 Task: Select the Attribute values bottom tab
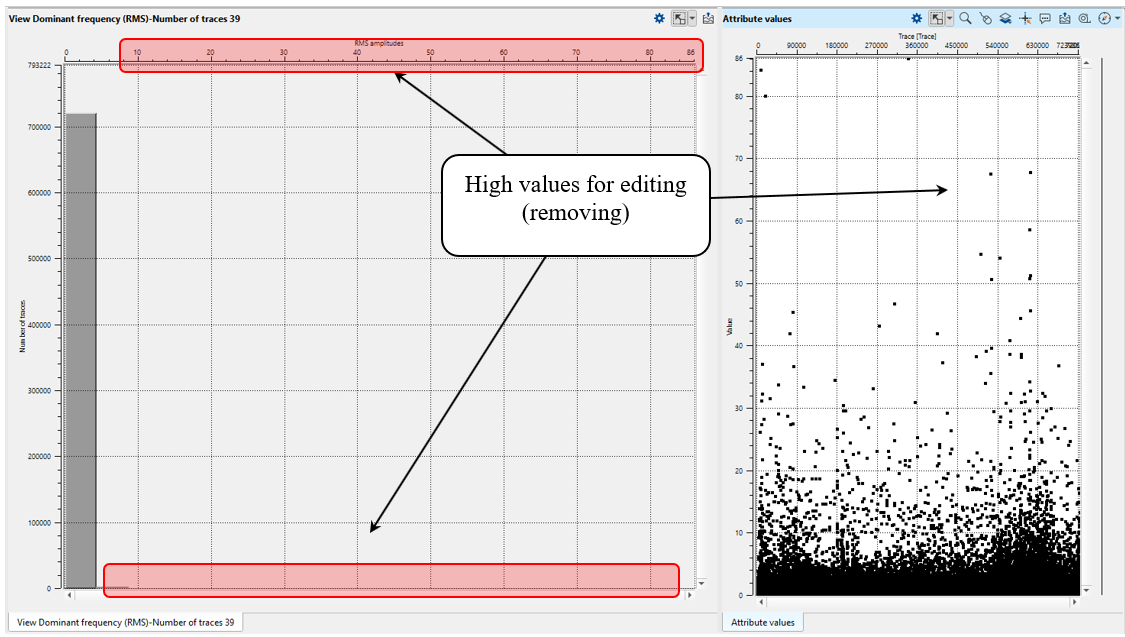762,622
